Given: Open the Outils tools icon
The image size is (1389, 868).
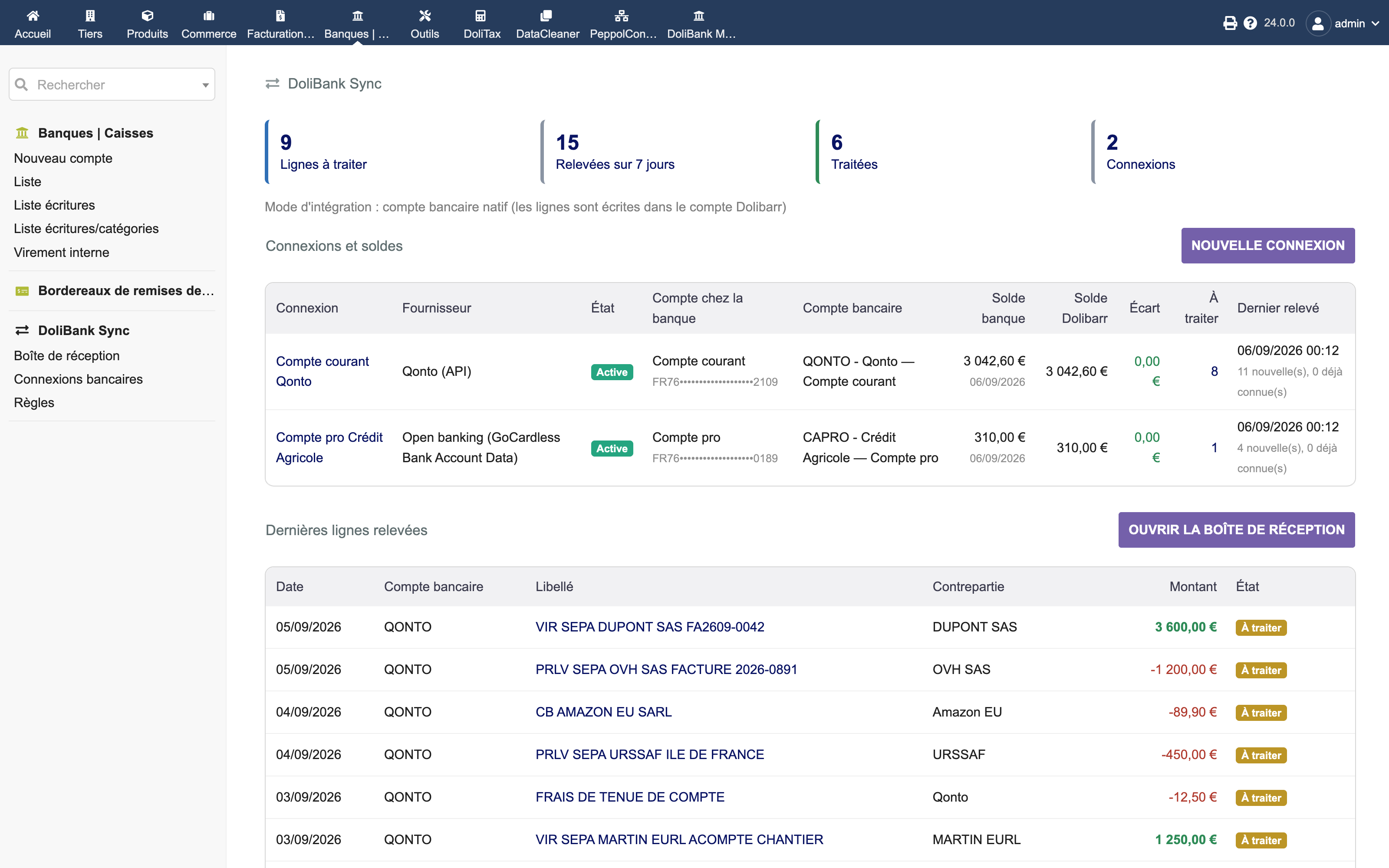Looking at the screenshot, I should coord(425,16).
